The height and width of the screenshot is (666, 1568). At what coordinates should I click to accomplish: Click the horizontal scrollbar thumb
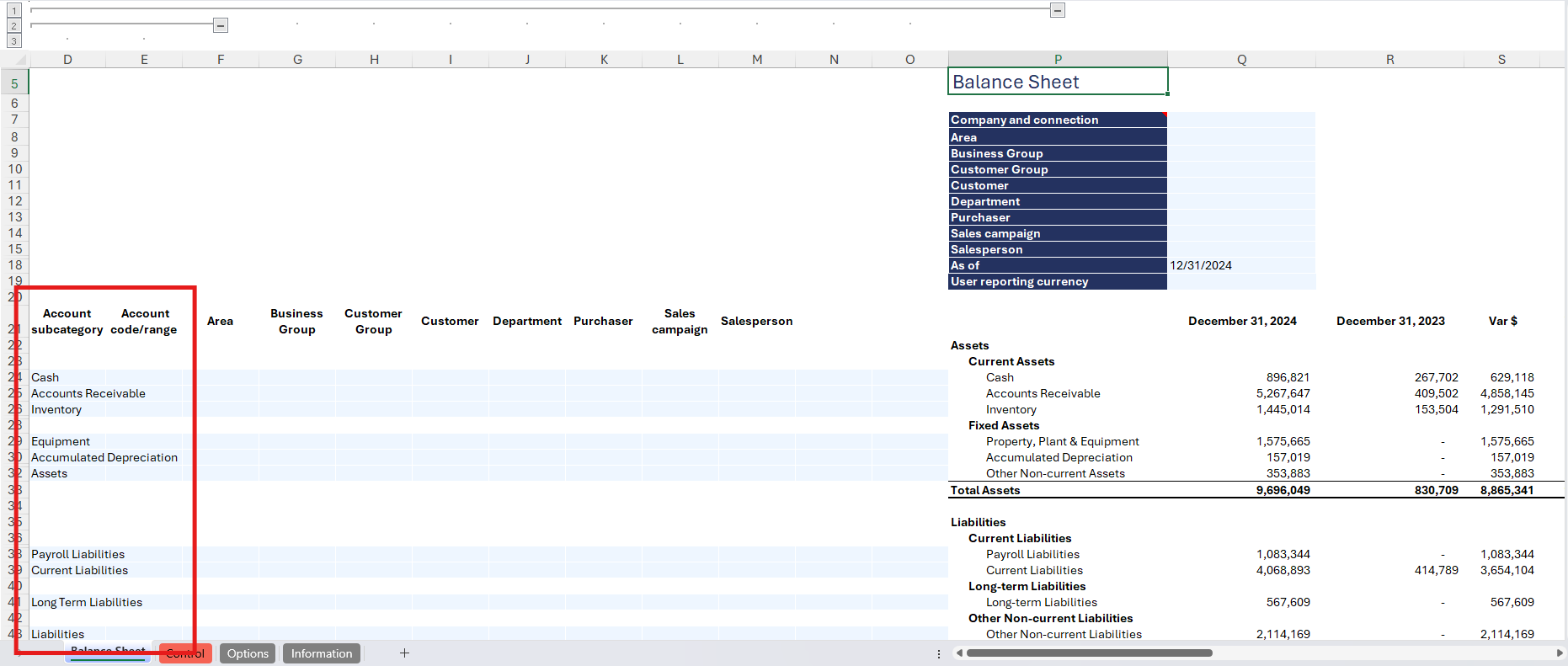pyautogui.click(x=1089, y=653)
